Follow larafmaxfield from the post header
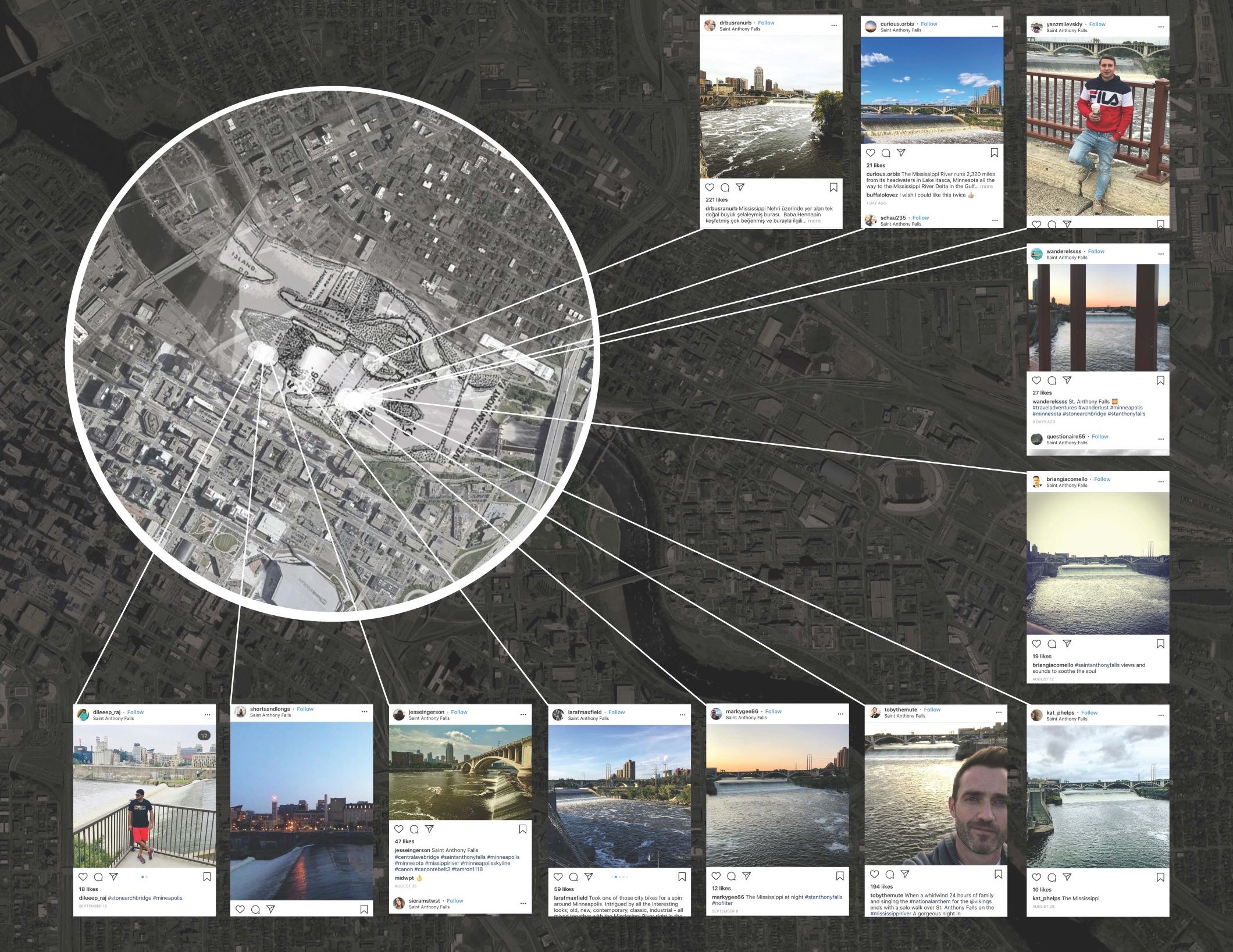This screenshot has height=952, width=1233. (616, 712)
